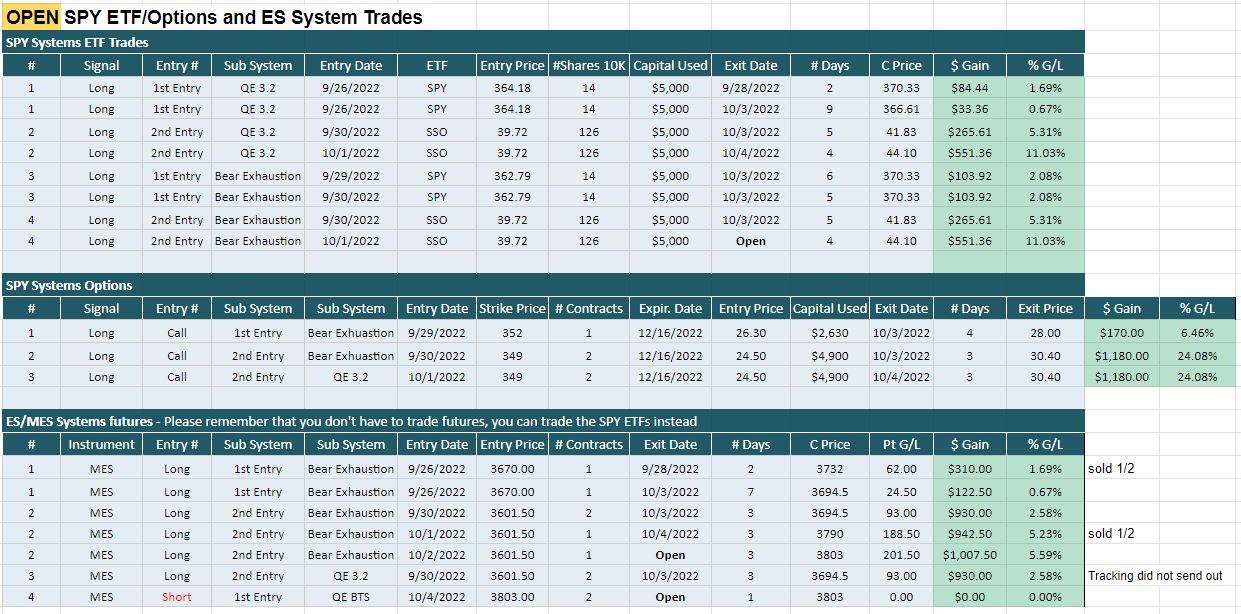
Task: Select the '6.46%' cell
Action: [x=1197, y=333]
